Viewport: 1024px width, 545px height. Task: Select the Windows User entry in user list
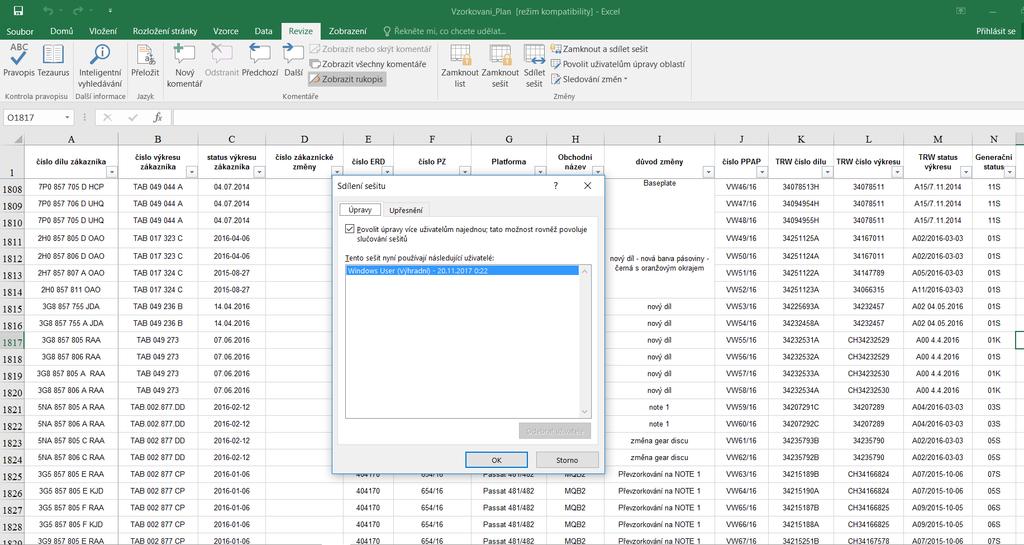click(462, 270)
